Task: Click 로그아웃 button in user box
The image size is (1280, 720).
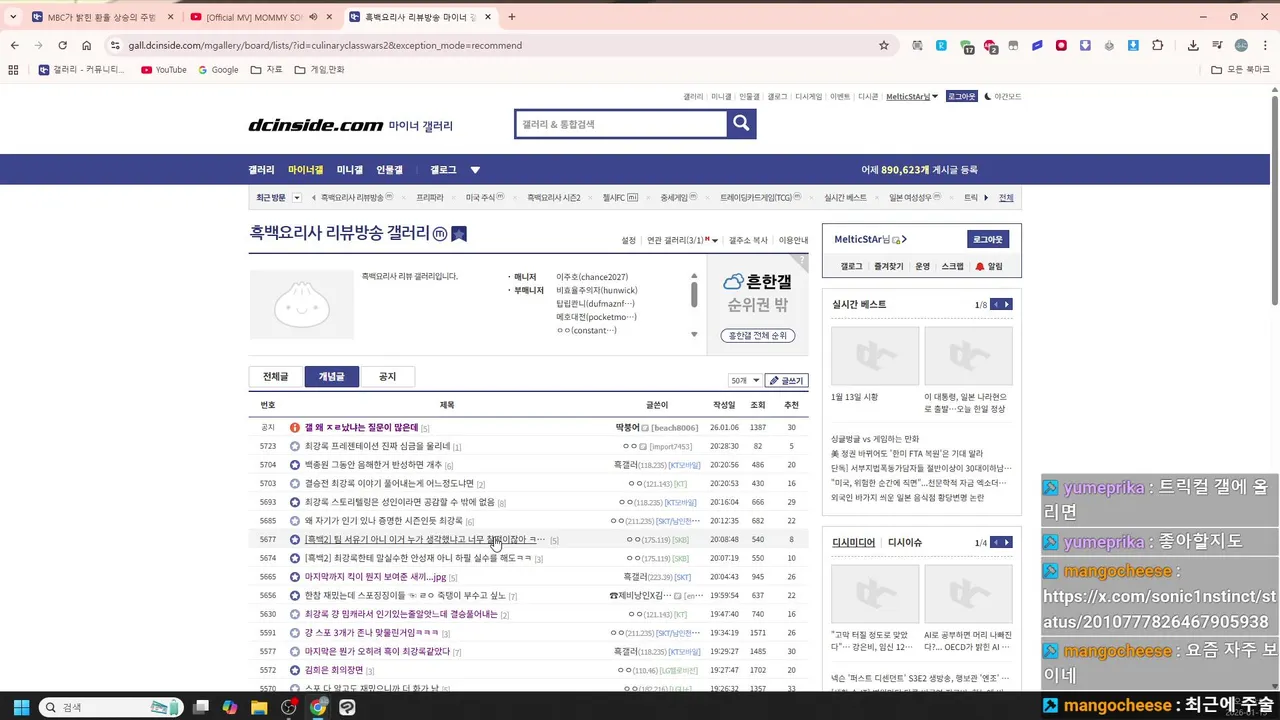Action: pos(988,240)
